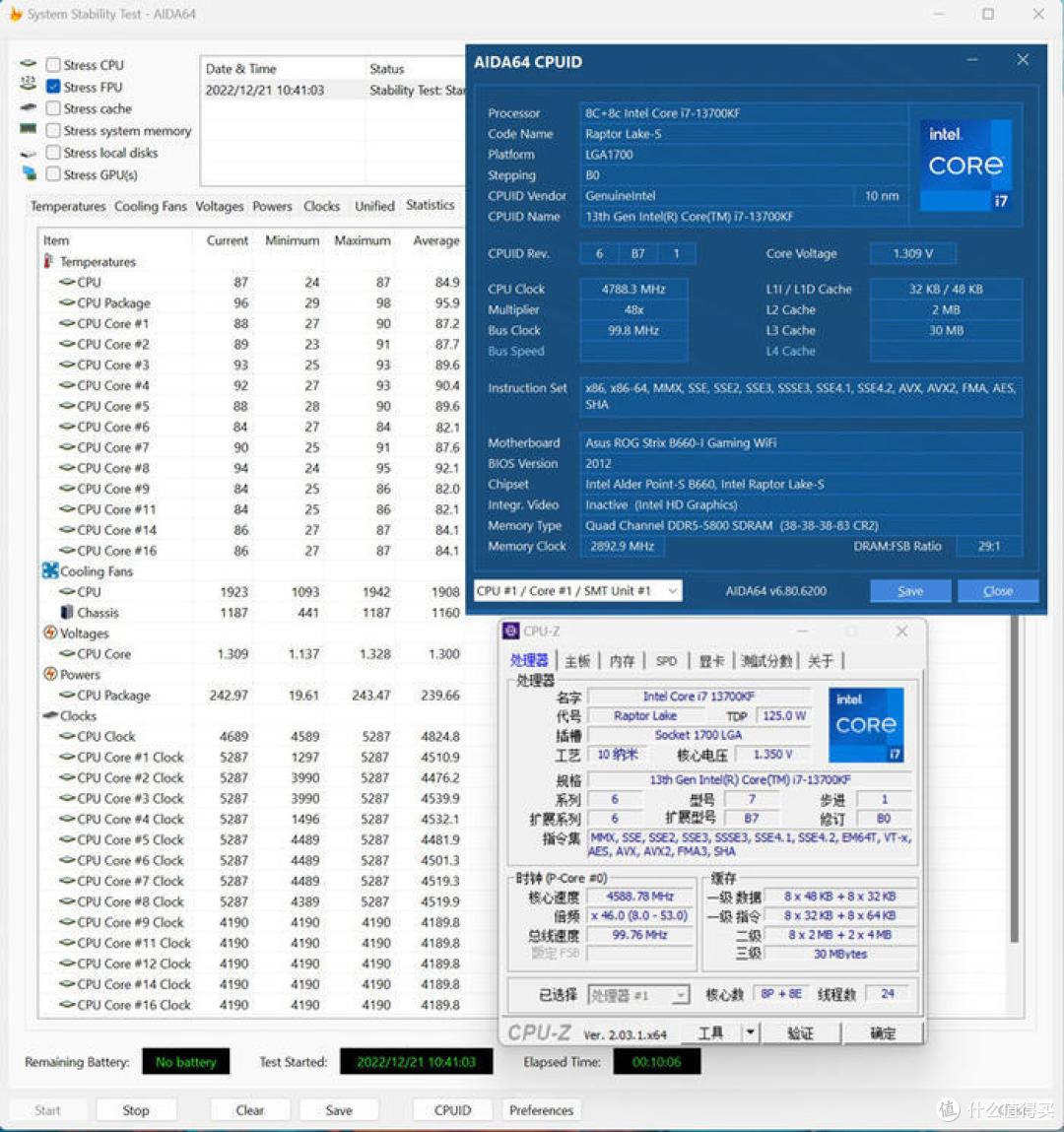Tick the Stress system memory checkbox

click(52, 131)
